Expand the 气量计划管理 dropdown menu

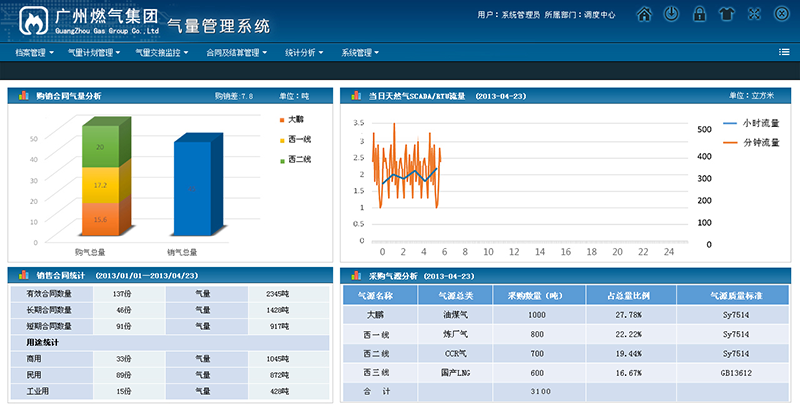[93, 52]
